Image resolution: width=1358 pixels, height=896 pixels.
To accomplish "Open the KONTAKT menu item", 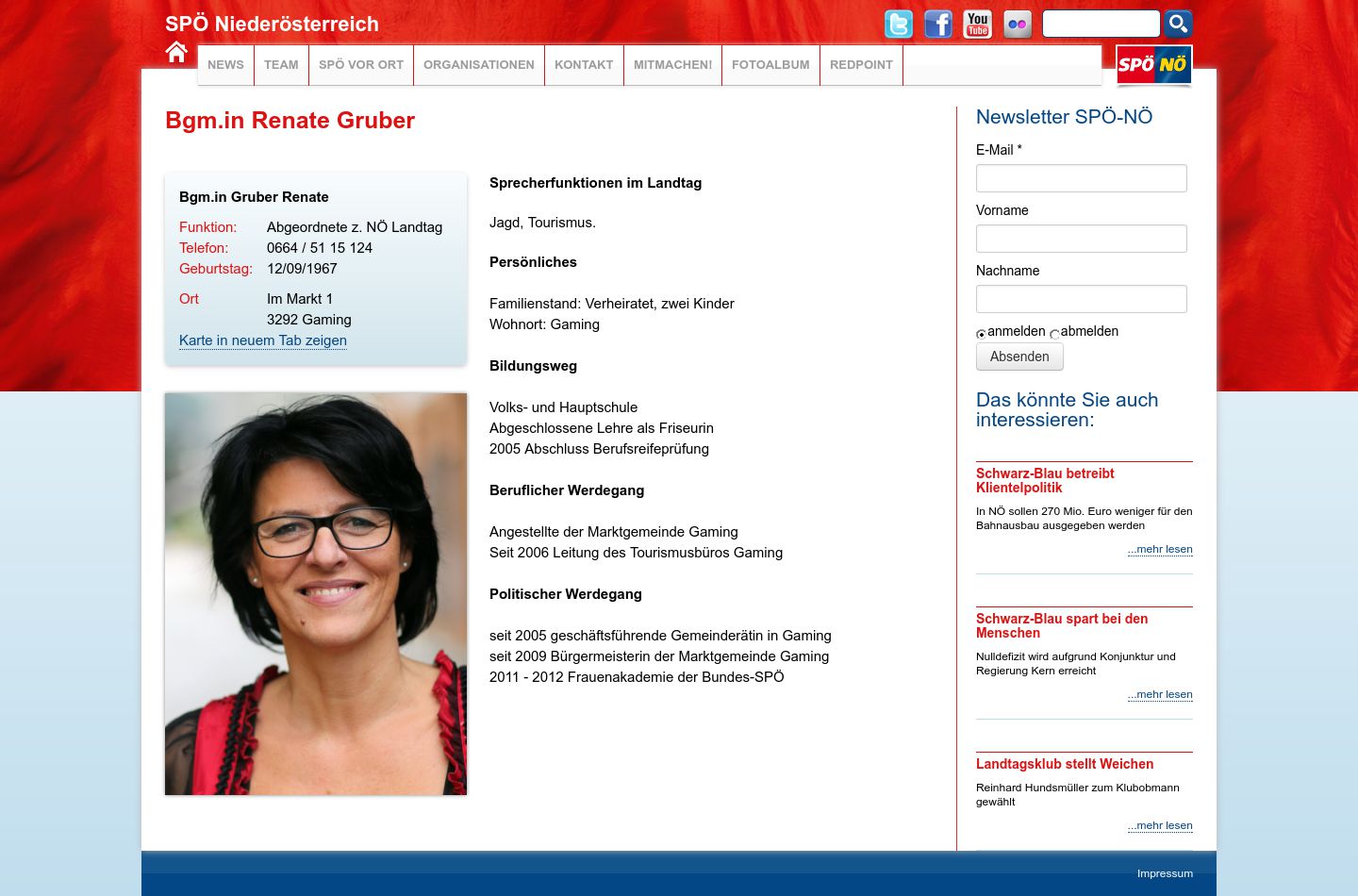I will click(584, 65).
